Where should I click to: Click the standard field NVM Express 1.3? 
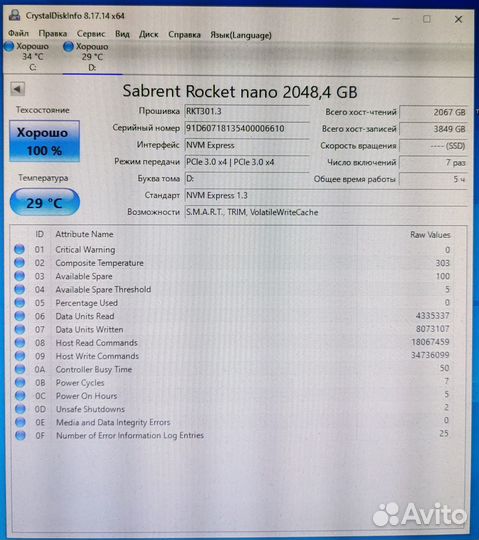click(326, 196)
